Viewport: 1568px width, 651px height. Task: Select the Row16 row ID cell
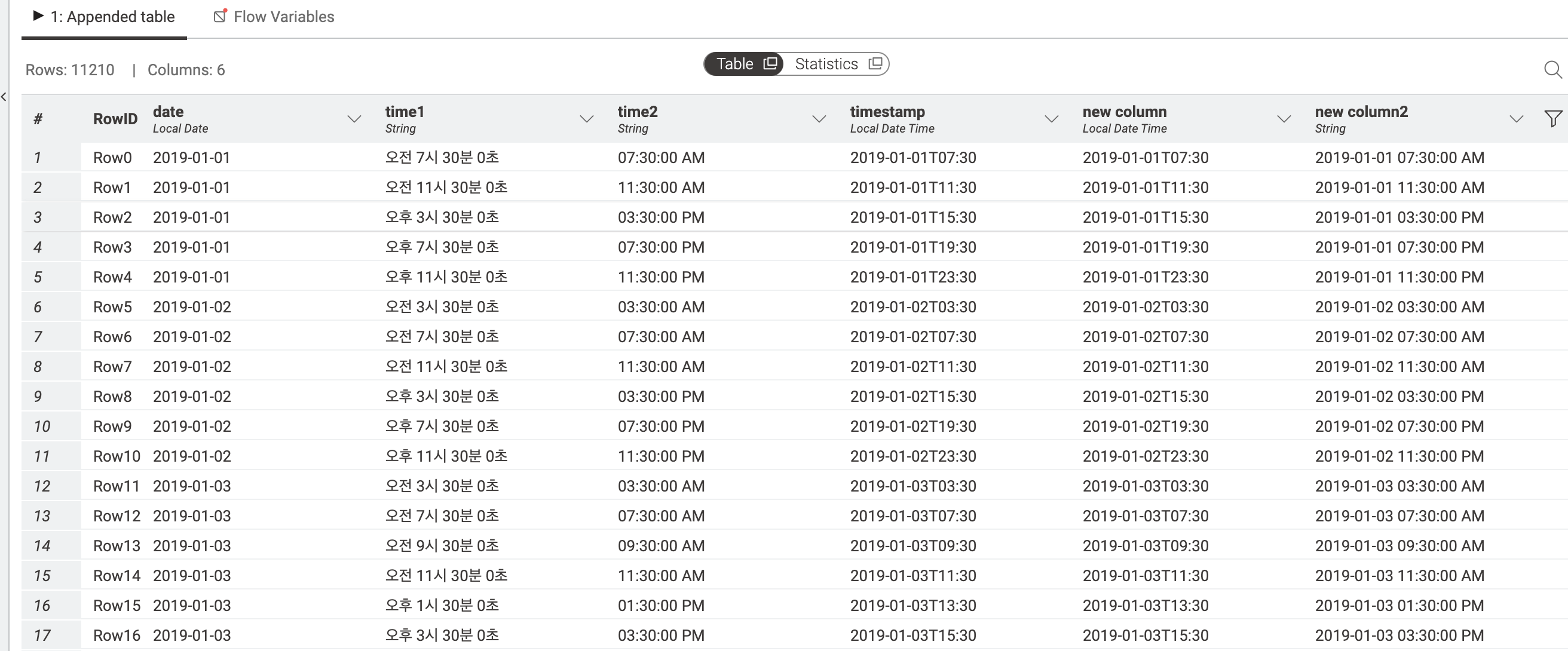tap(117, 635)
